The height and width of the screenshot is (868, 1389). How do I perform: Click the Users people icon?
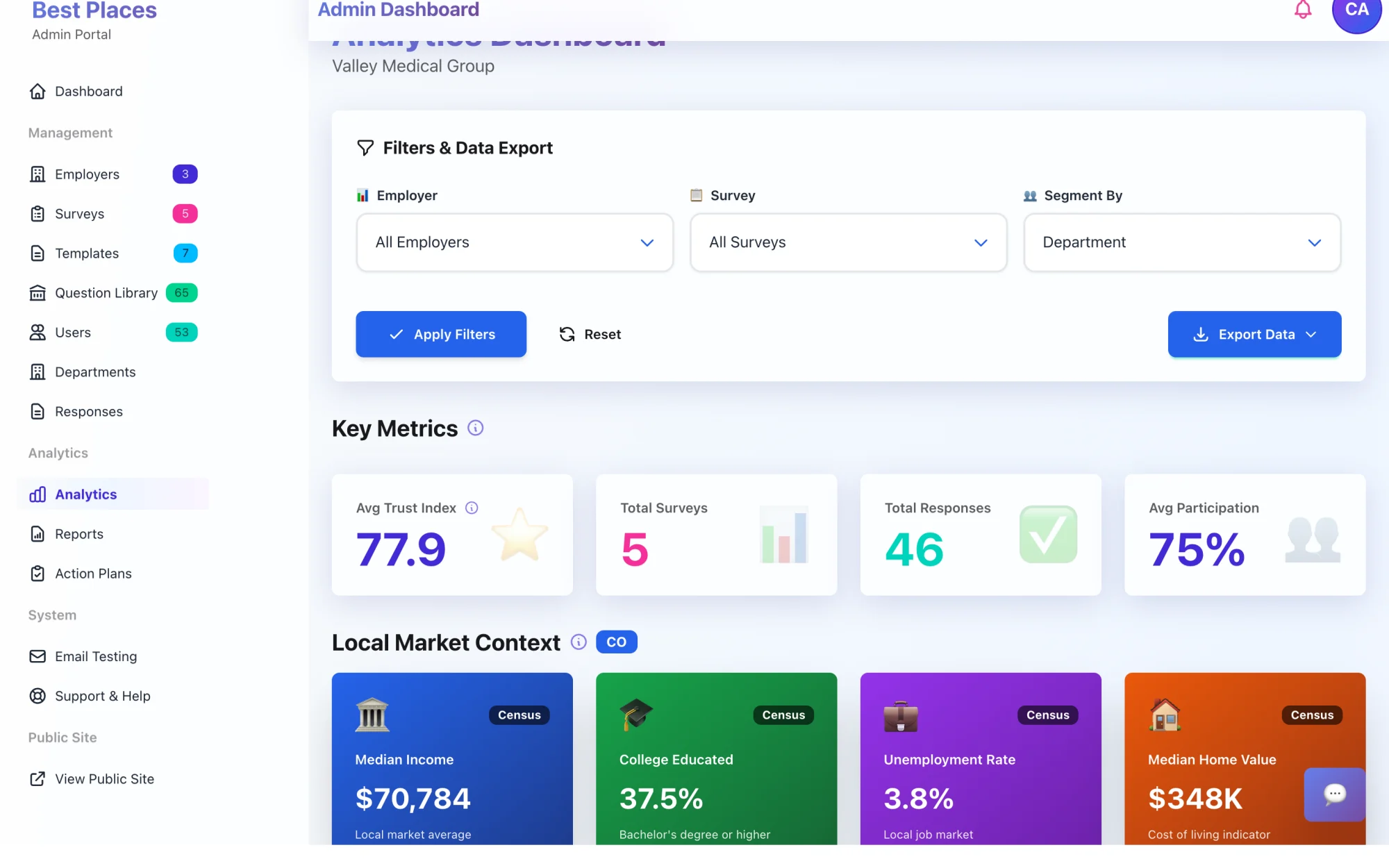pos(38,333)
